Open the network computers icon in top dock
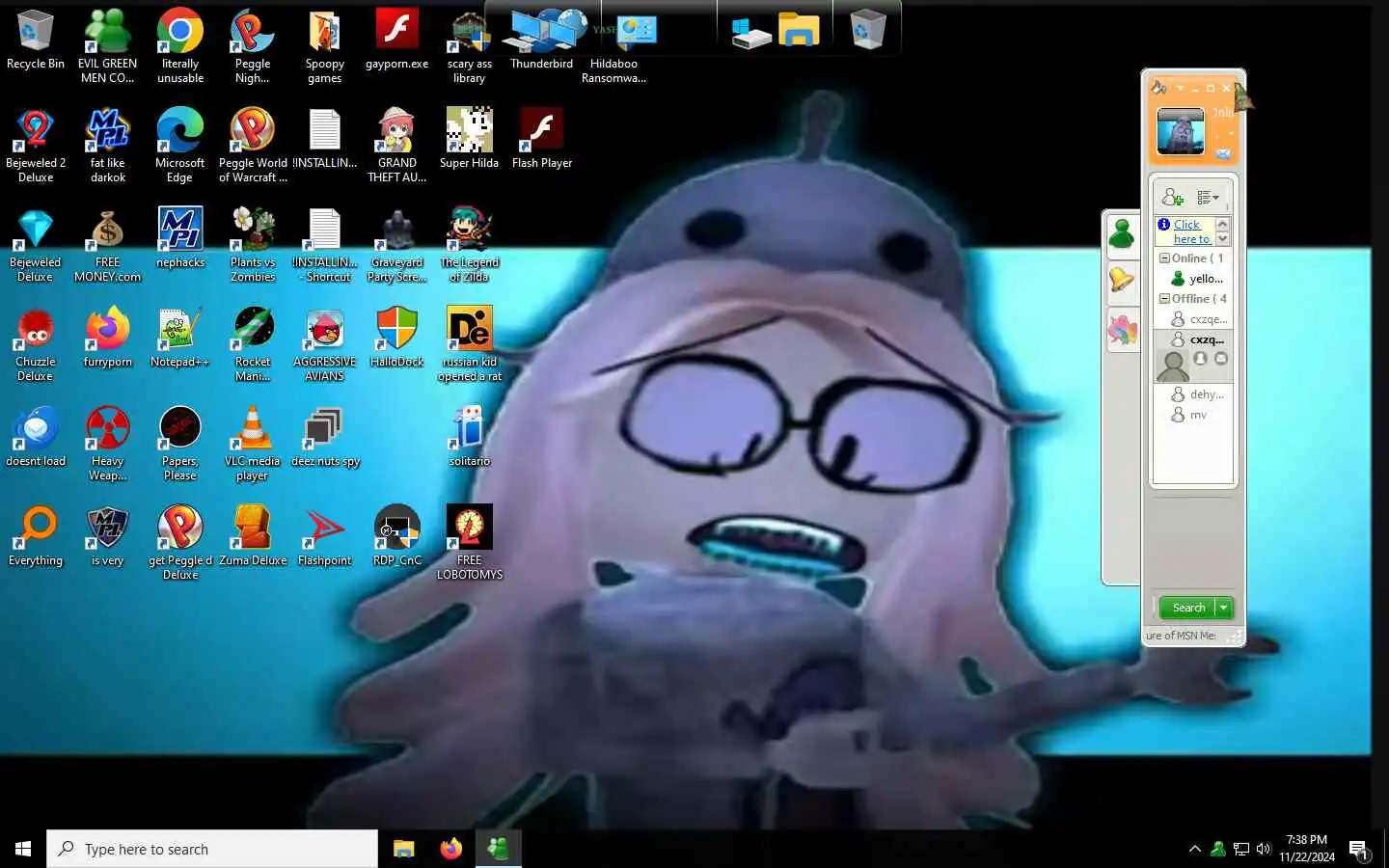 [x=546, y=29]
